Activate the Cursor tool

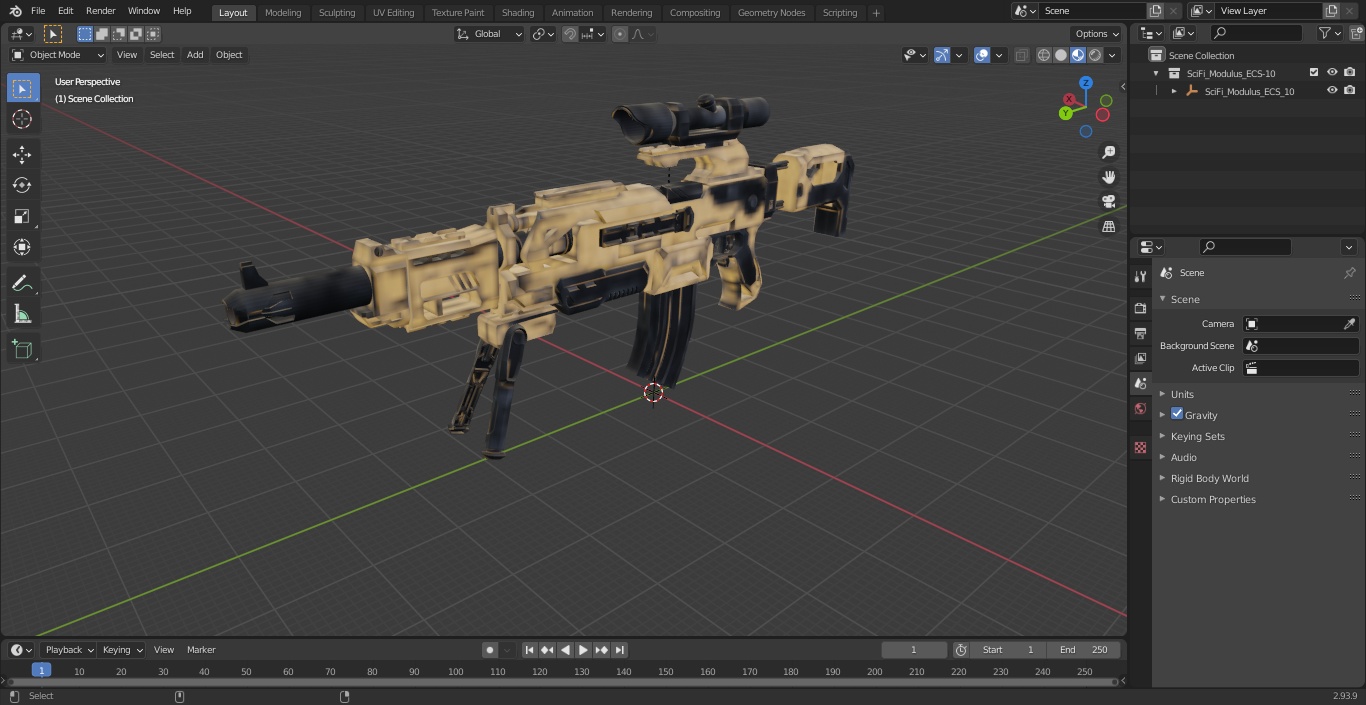coord(22,119)
